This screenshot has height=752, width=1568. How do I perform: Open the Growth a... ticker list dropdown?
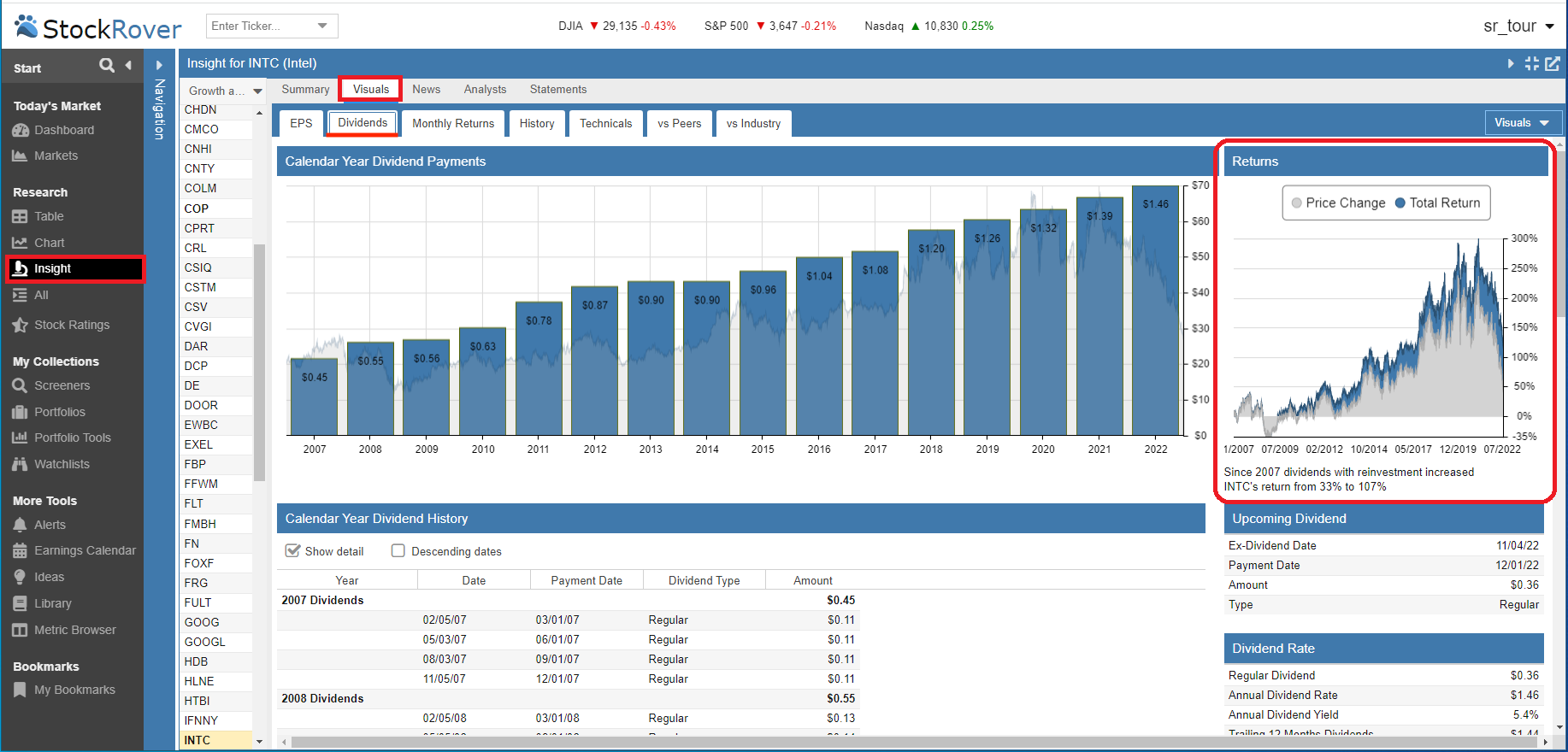(257, 91)
